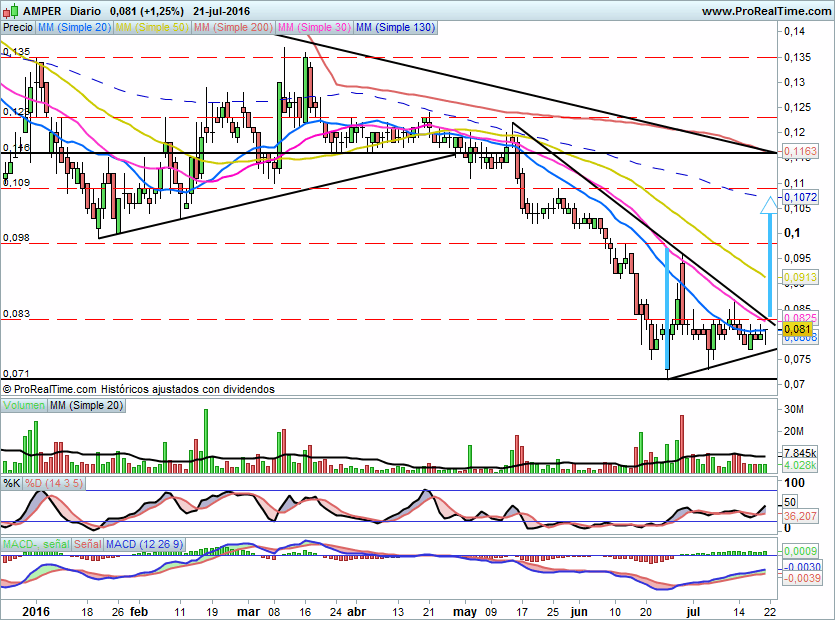835x620 pixels.
Task: Click the 0,083 level label on chart left
Action: (17, 314)
